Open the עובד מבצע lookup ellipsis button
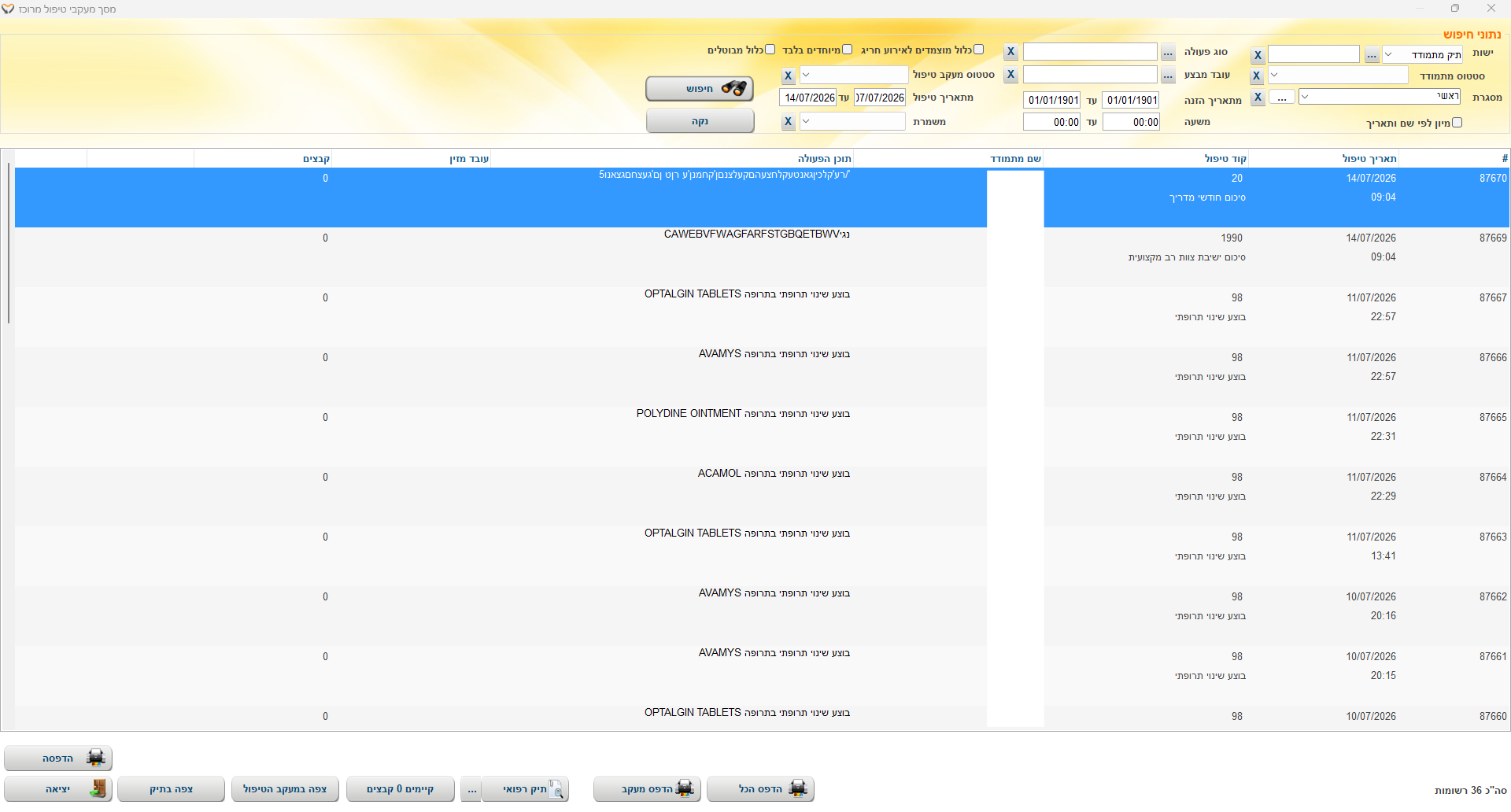The width and height of the screenshot is (1511, 812). 1168,76
